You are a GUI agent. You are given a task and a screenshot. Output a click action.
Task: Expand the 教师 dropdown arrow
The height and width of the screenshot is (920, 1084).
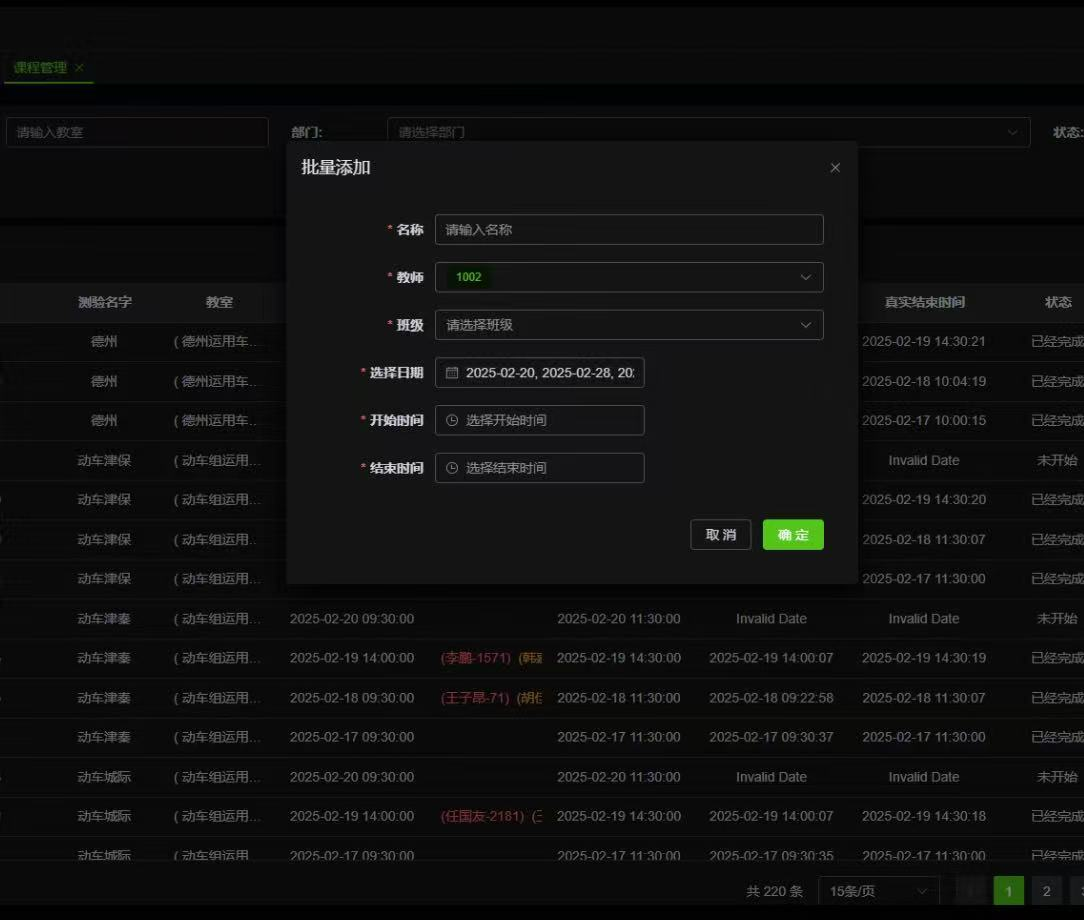pos(805,277)
